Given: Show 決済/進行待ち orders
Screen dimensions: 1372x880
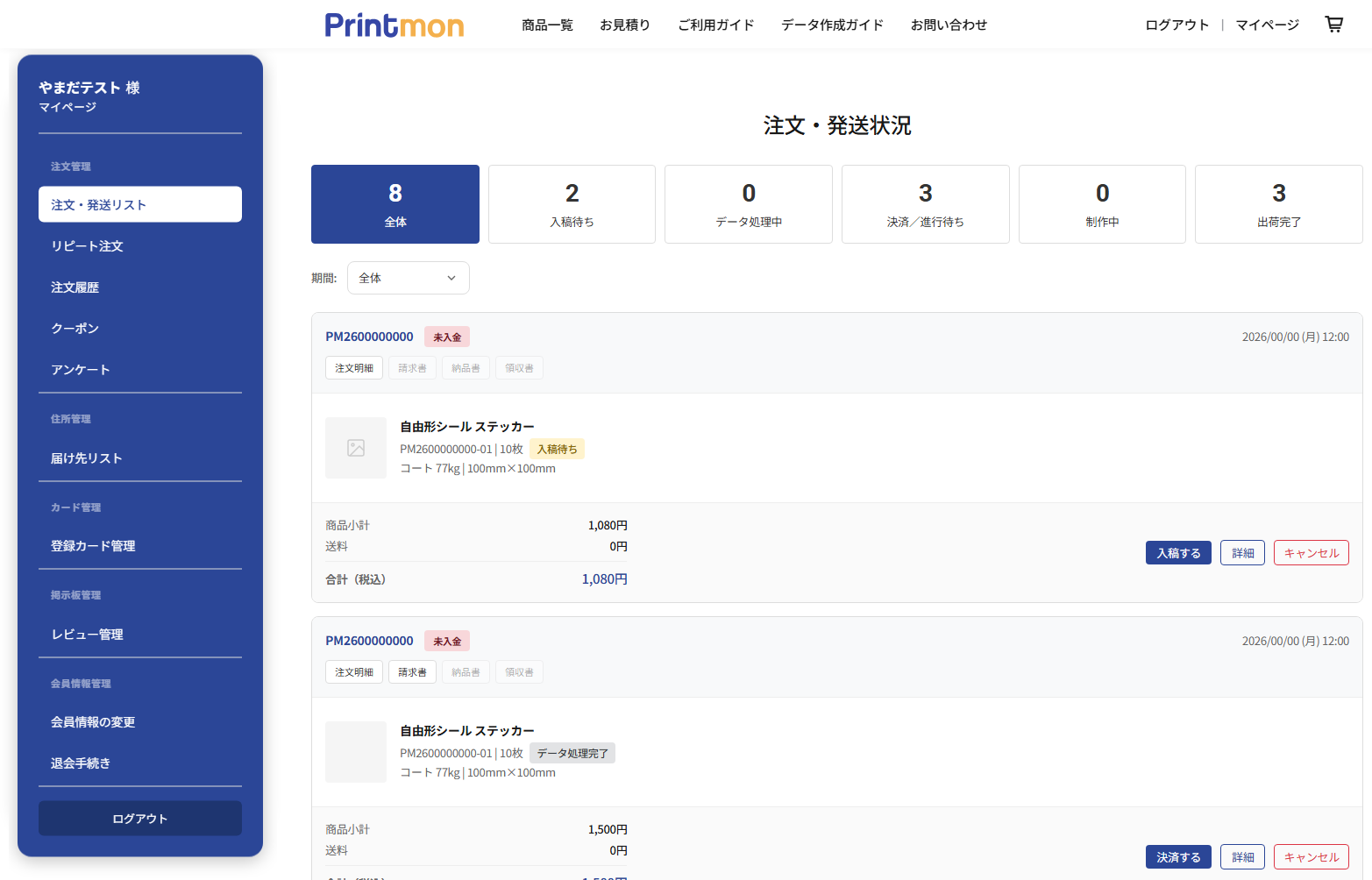Looking at the screenshot, I should click(925, 204).
